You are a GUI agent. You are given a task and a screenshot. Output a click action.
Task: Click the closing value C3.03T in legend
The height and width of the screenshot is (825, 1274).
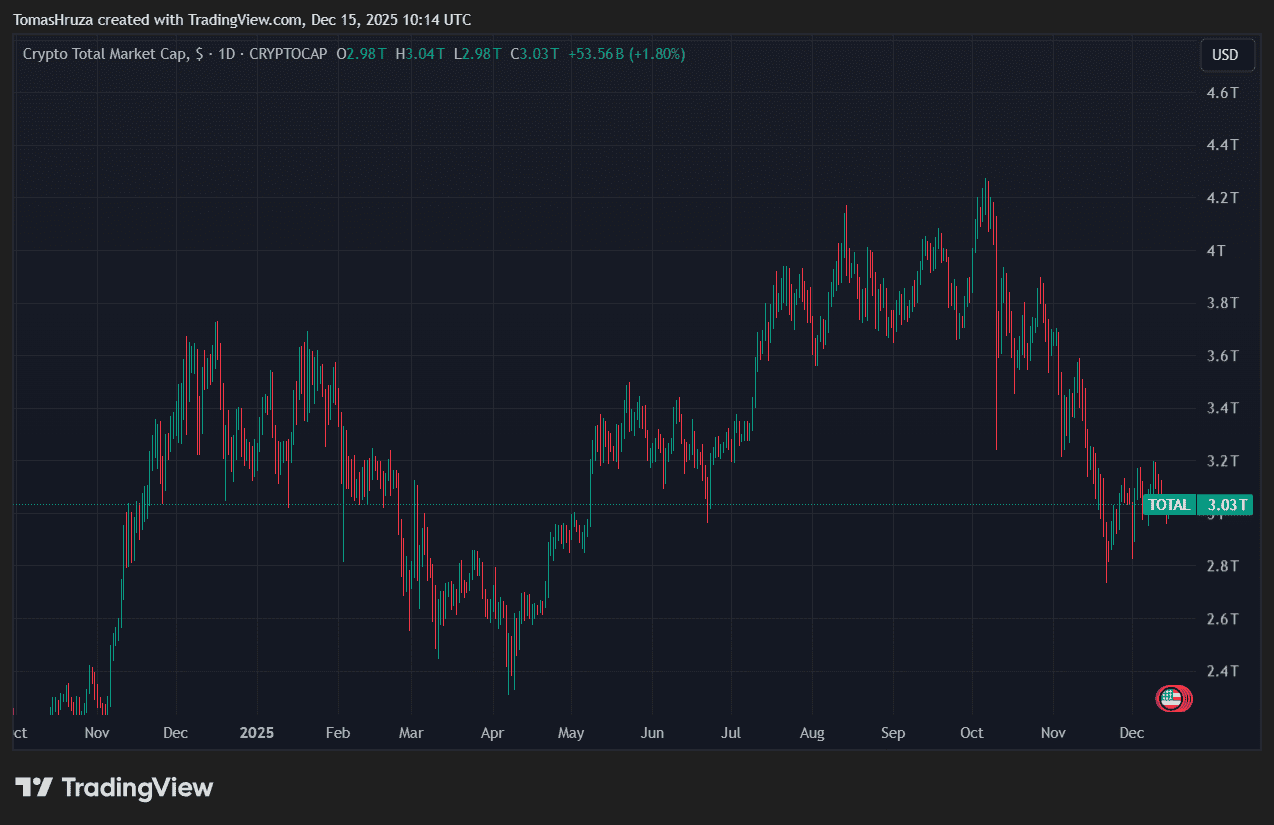coord(535,54)
